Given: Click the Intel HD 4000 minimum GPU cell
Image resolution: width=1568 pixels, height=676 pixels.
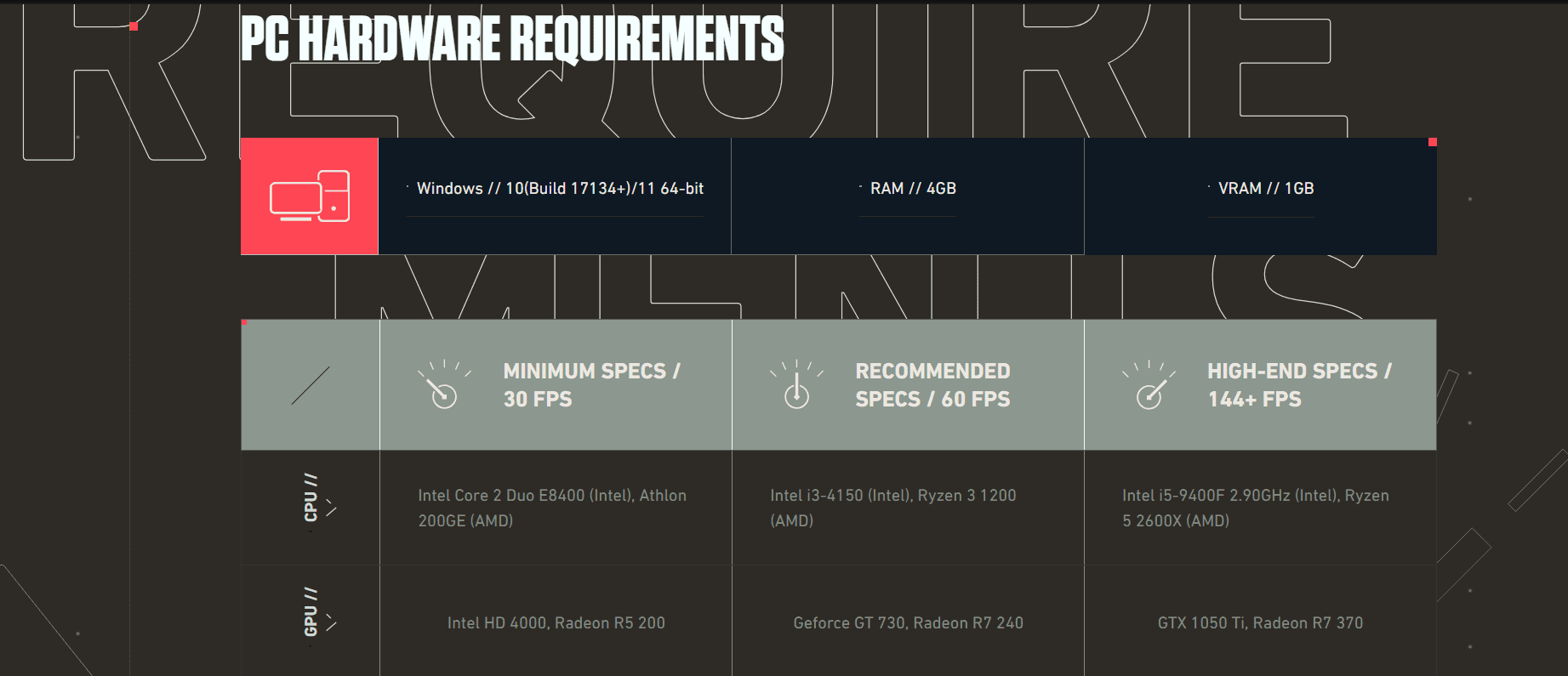Looking at the screenshot, I should point(556,623).
